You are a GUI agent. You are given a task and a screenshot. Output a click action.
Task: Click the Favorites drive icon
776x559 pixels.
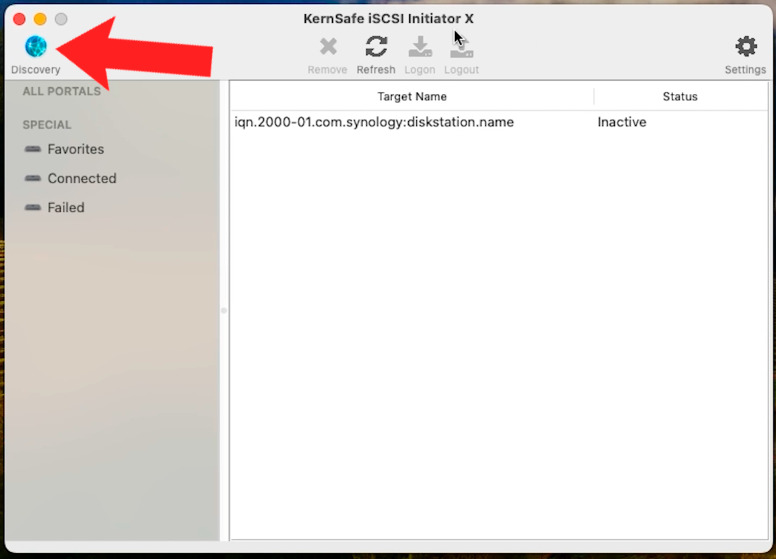33,149
